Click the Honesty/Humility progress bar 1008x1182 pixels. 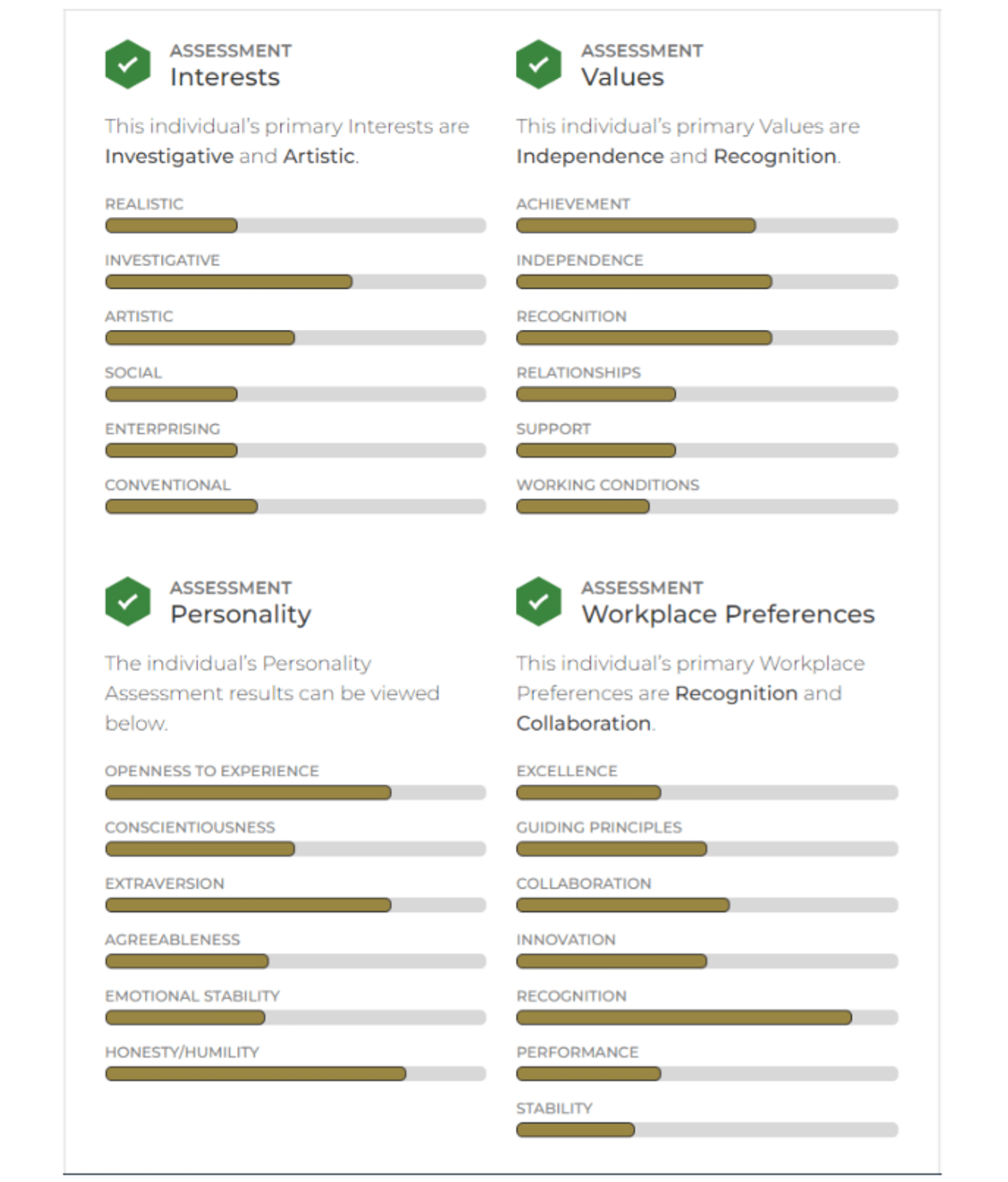(x=295, y=1073)
